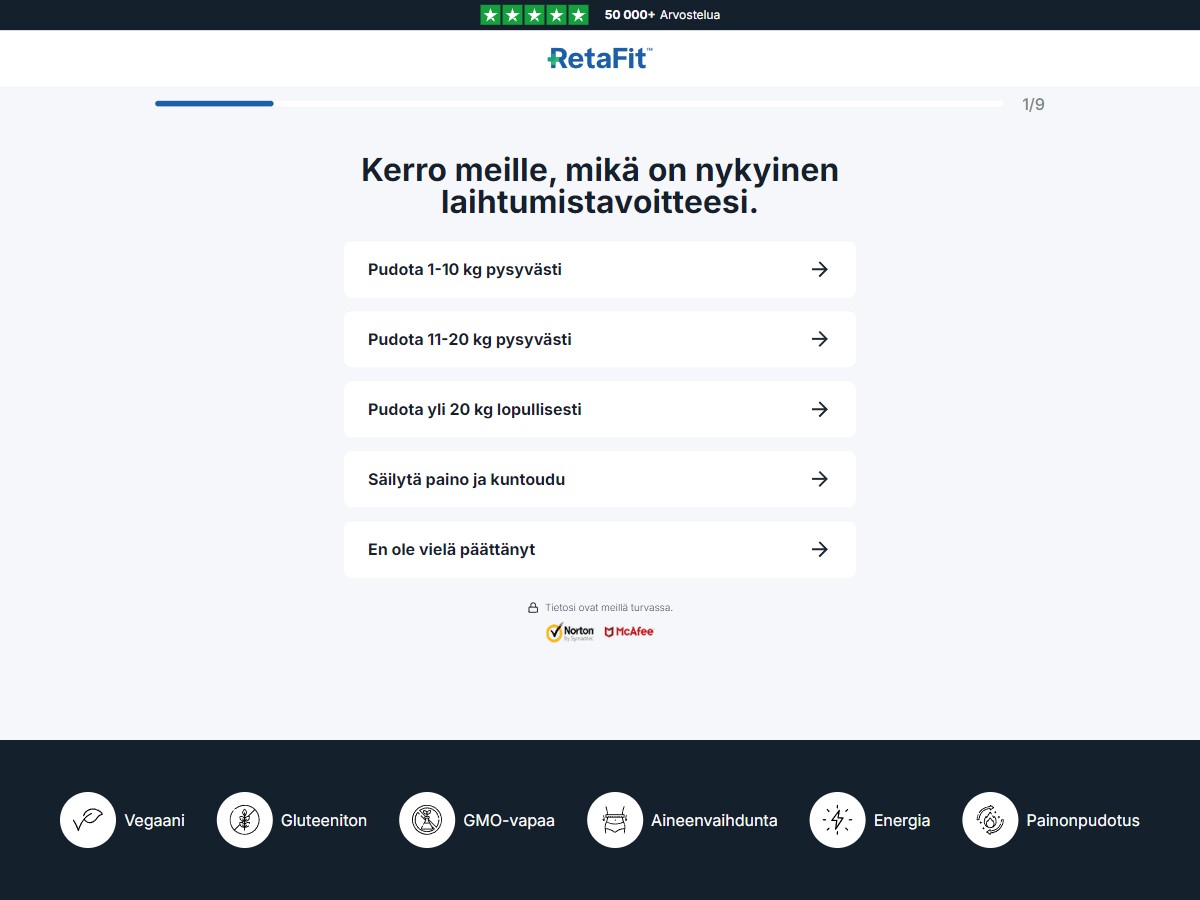This screenshot has width=1200, height=900.
Task: Click the green Trustpilot stars rating
Action: click(534, 15)
